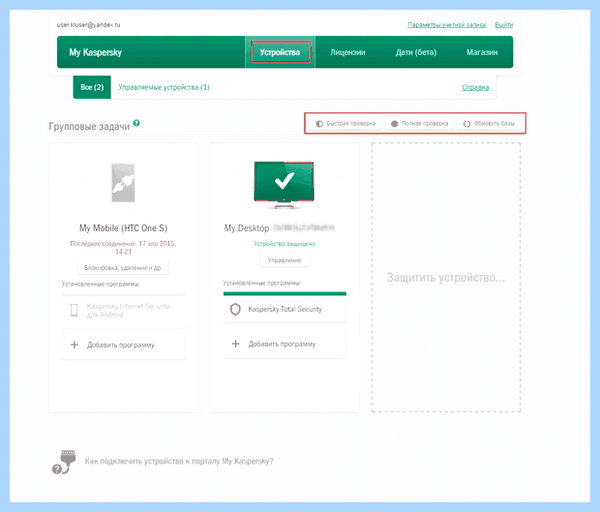Click Добавить программу under My Mobile
This screenshot has height=512, width=600.
(x=124, y=345)
